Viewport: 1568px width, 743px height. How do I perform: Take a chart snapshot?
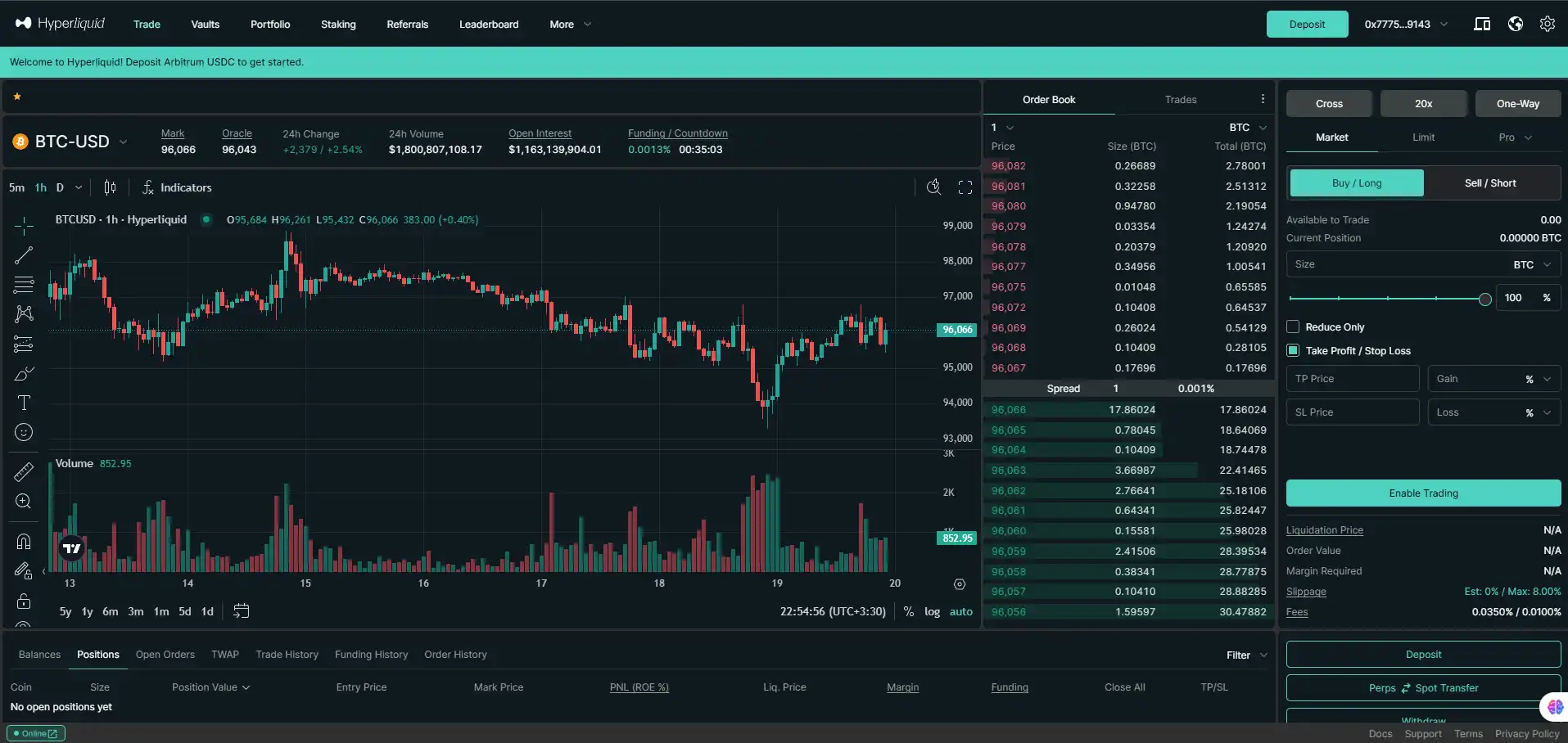point(933,187)
